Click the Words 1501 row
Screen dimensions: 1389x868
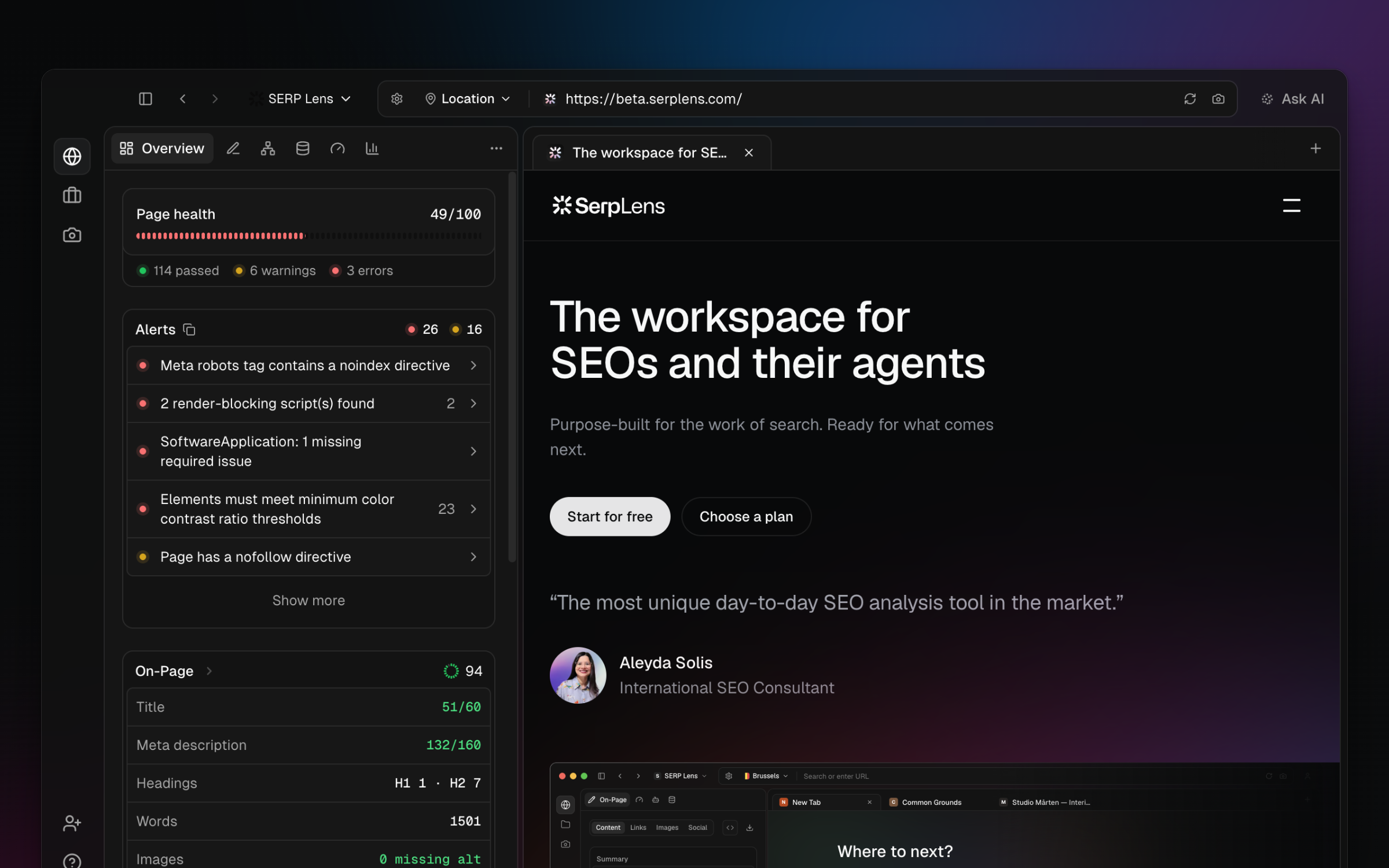pyautogui.click(x=308, y=822)
